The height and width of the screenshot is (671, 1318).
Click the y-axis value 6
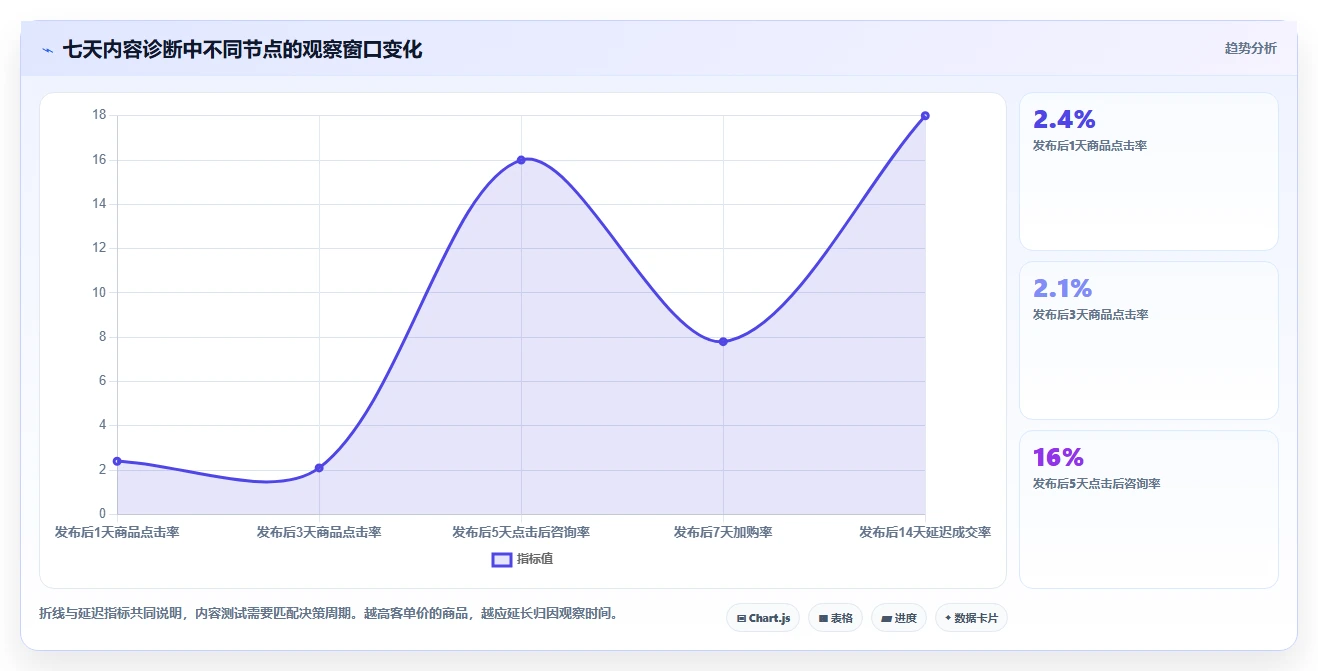tap(102, 381)
